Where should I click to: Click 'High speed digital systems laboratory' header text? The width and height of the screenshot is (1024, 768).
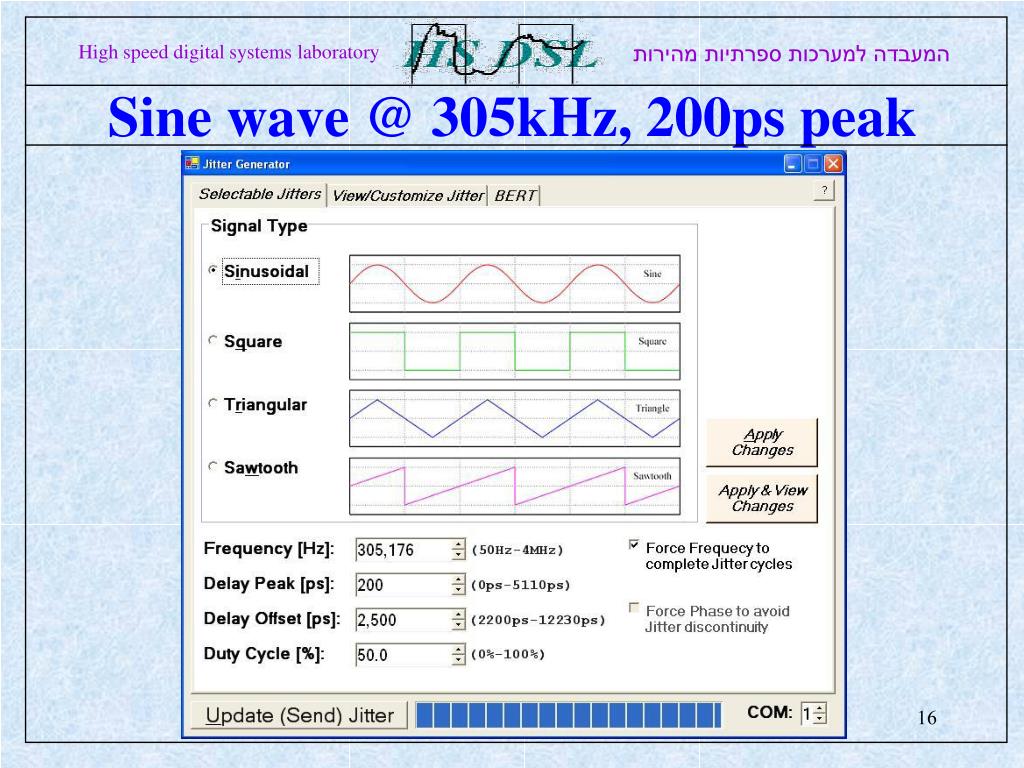[x=229, y=52]
